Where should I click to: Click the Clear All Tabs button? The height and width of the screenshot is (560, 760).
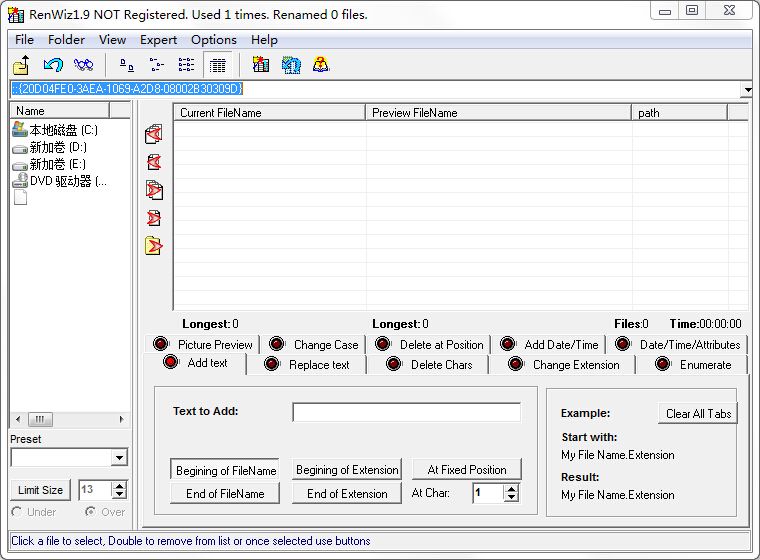pyautogui.click(x=698, y=414)
